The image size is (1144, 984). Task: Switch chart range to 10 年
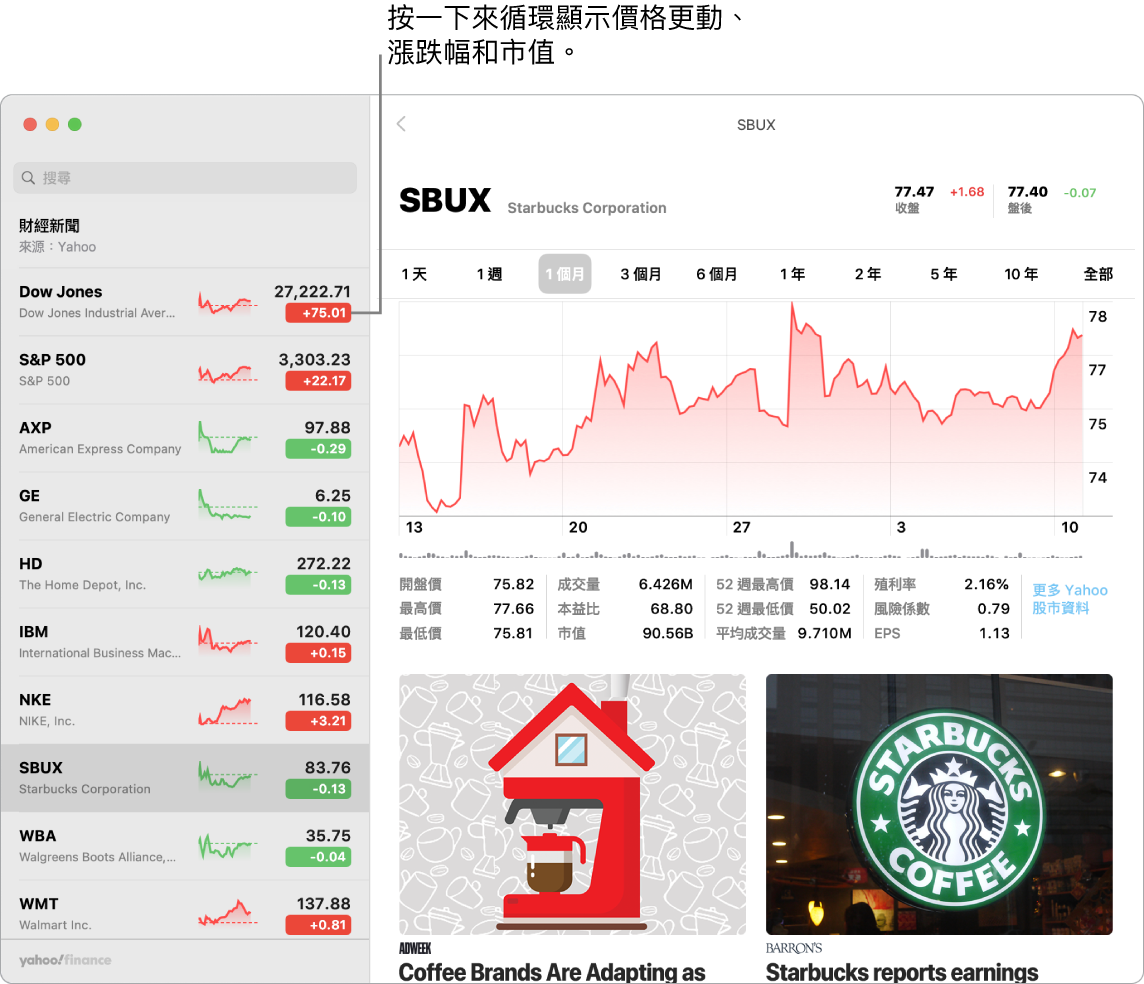pos(1021,274)
